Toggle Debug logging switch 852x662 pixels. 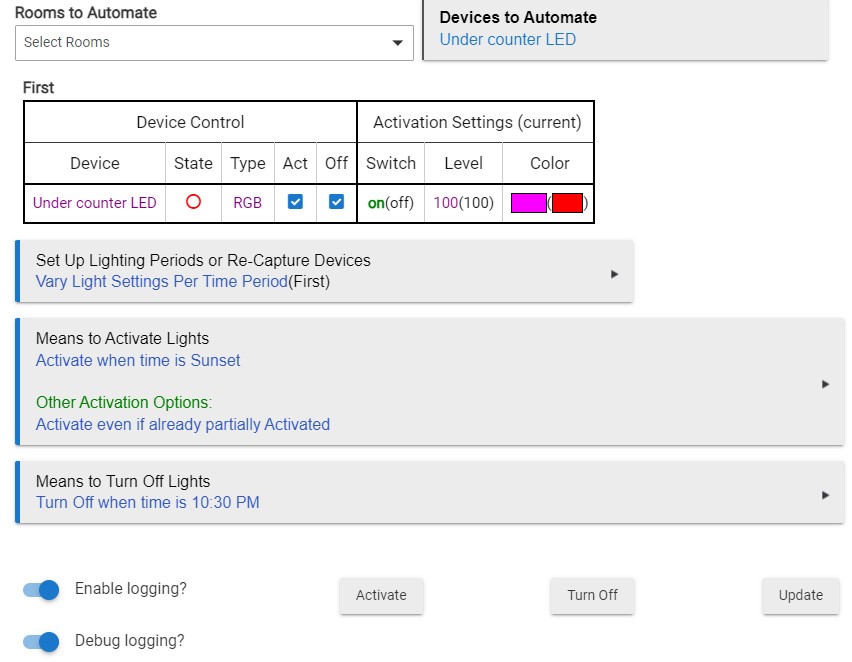[41, 641]
